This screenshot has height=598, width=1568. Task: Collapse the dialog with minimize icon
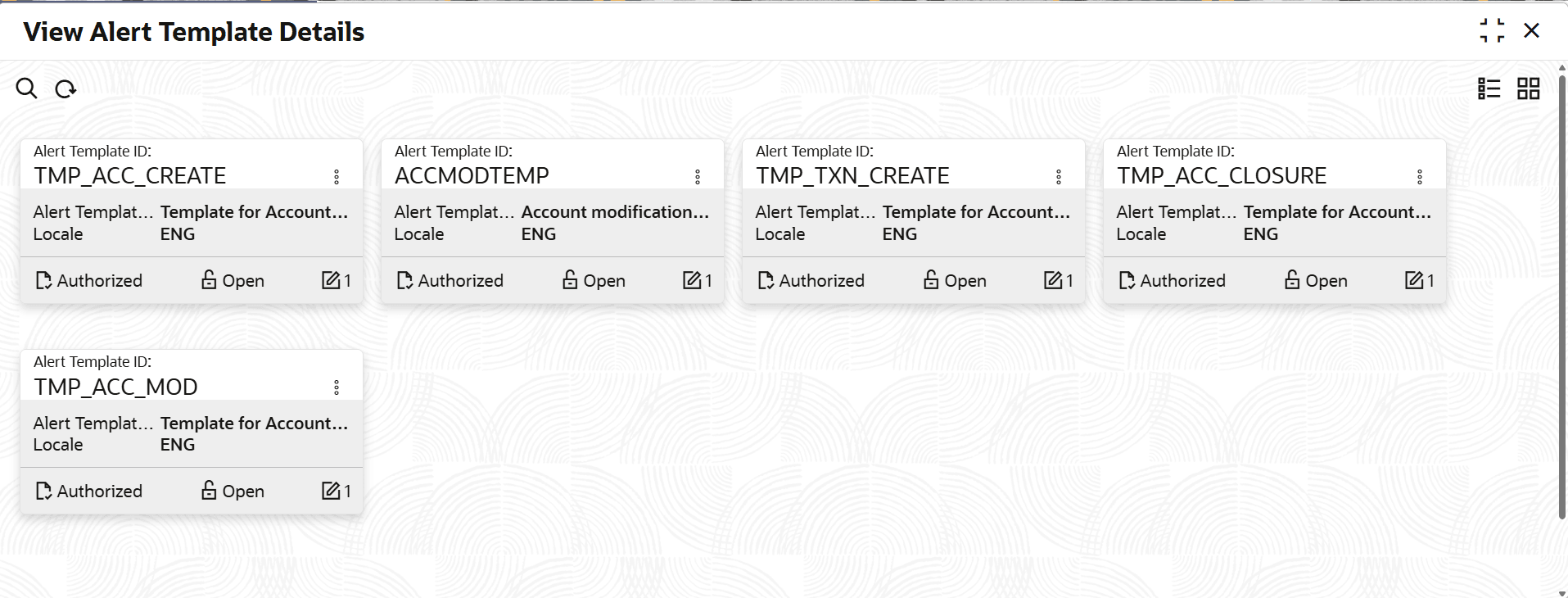tap(1492, 31)
